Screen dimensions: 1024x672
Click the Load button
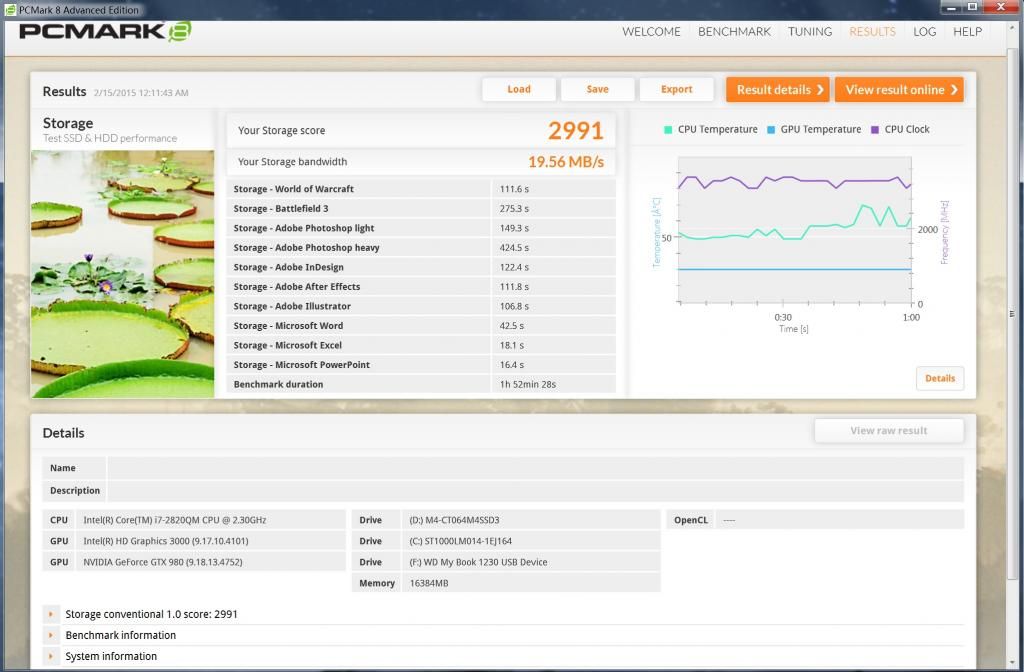pyautogui.click(x=519, y=89)
